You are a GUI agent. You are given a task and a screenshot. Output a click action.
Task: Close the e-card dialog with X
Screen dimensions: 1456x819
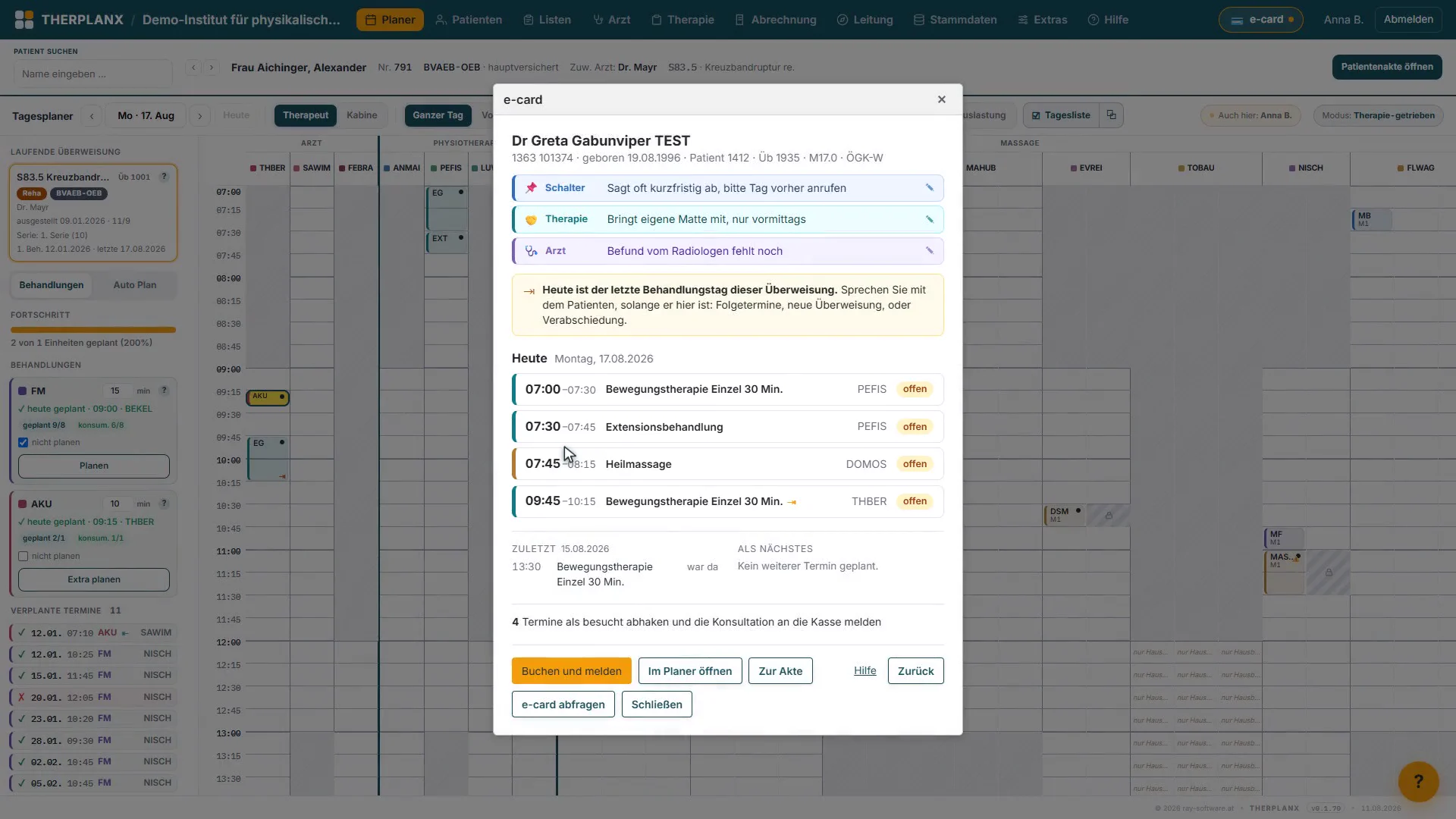[x=942, y=99]
